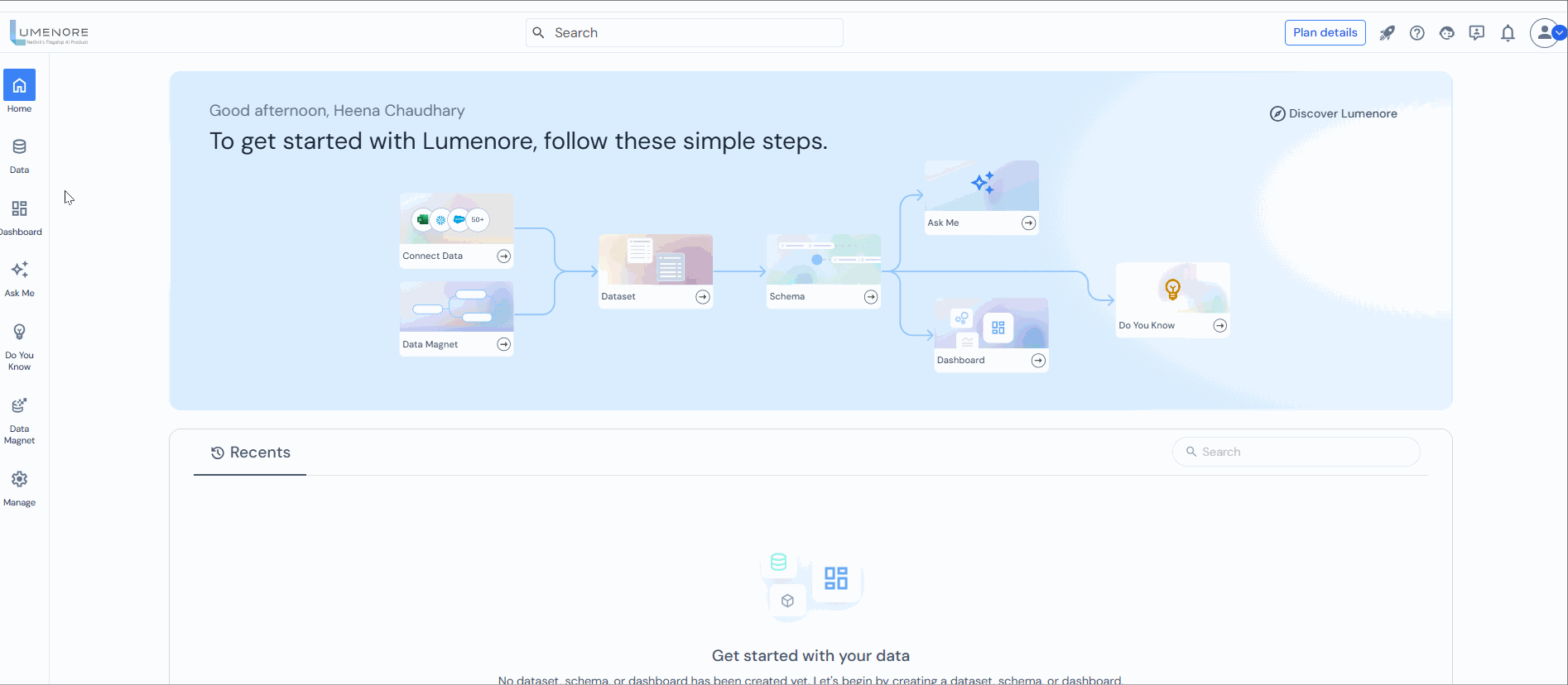Open the notifications bell
This screenshot has height=685, width=1568.
pyautogui.click(x=1508, y=33)
